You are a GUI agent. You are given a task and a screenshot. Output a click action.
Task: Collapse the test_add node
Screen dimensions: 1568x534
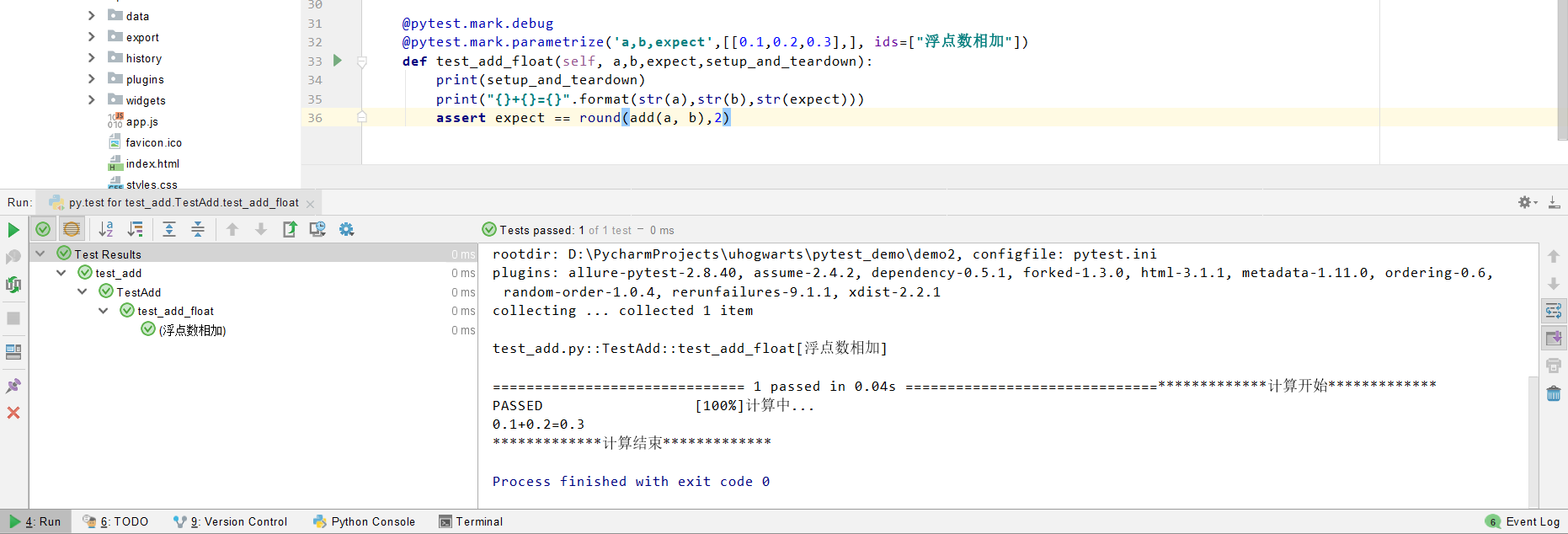pos(61,273)
